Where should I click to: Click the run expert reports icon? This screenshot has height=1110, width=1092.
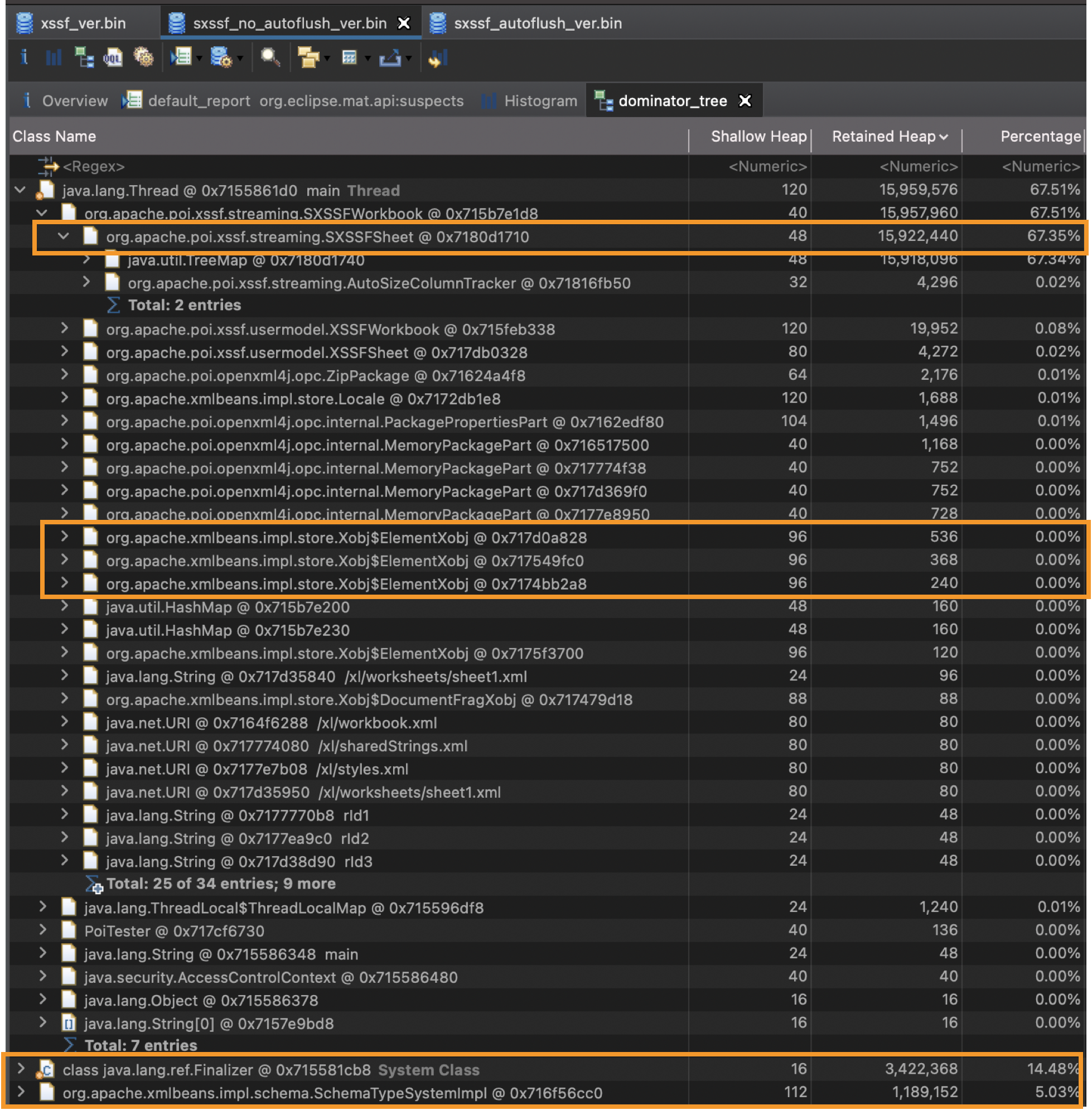(181, 57)
